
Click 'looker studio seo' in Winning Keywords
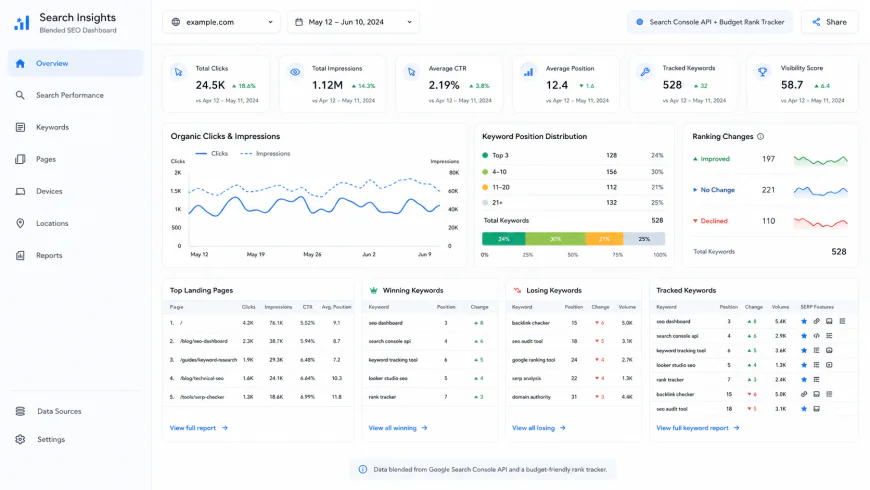point(388,378)
